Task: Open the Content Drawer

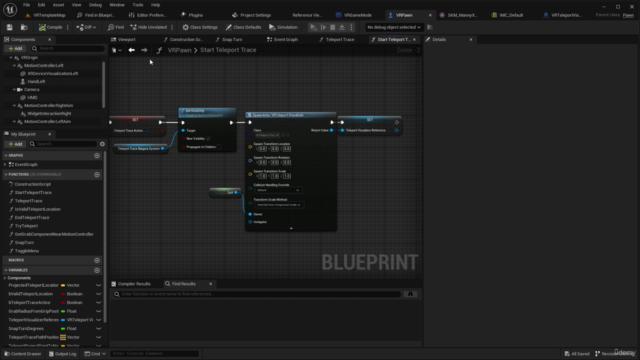Action: tap(23, 354)
